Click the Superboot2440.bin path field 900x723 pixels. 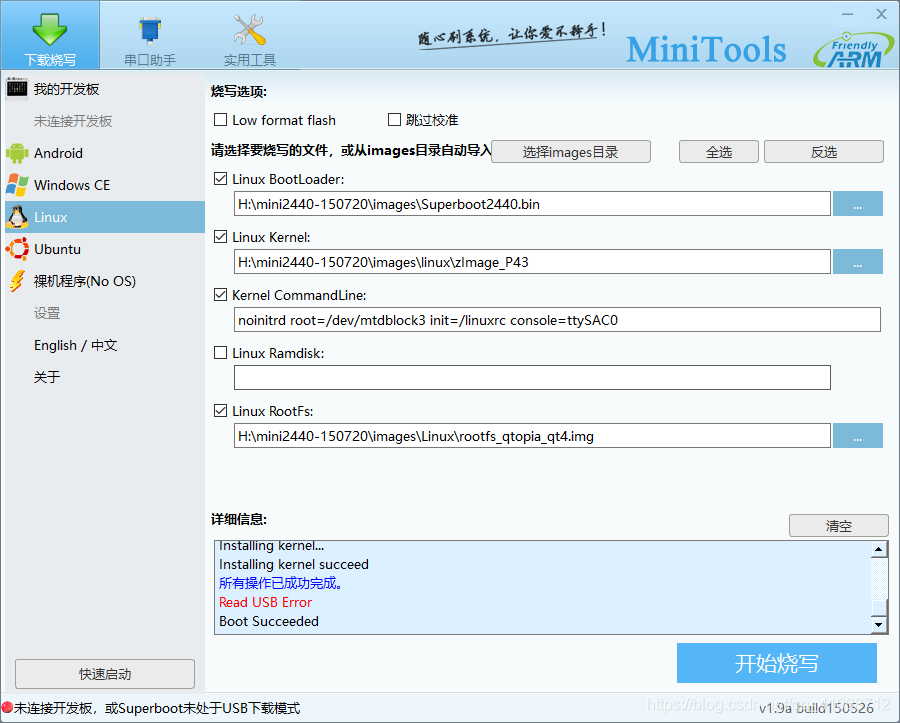tap(532, 204)
